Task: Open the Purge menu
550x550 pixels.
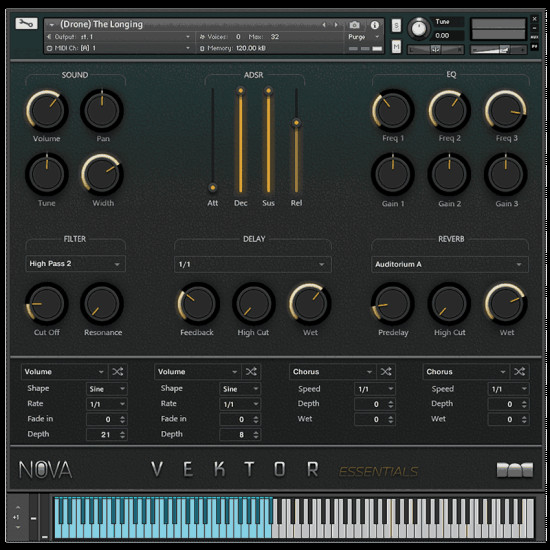Action: point(363,37)
